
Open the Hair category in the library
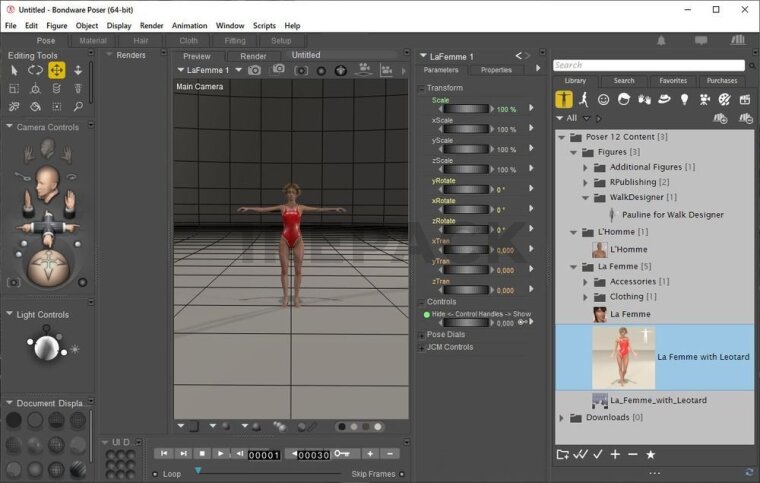pyautogui.click(x=624, y=100)
